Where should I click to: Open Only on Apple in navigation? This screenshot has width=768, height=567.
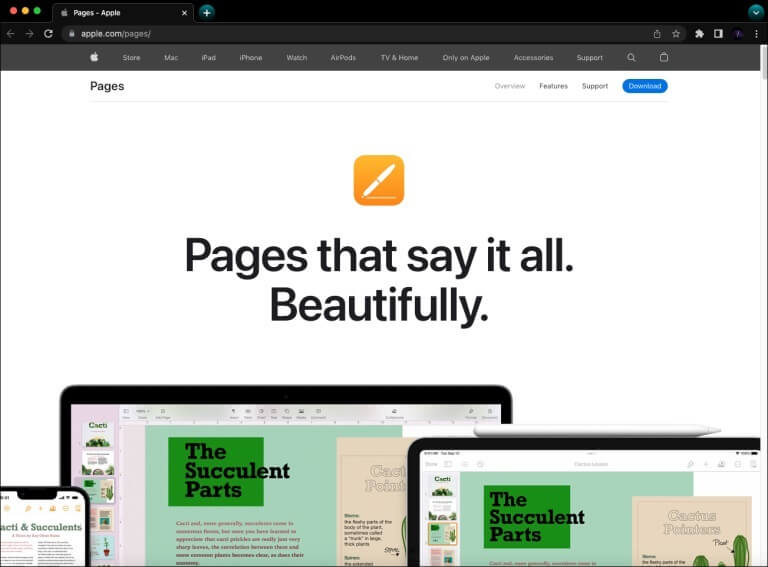coord(466,58)
